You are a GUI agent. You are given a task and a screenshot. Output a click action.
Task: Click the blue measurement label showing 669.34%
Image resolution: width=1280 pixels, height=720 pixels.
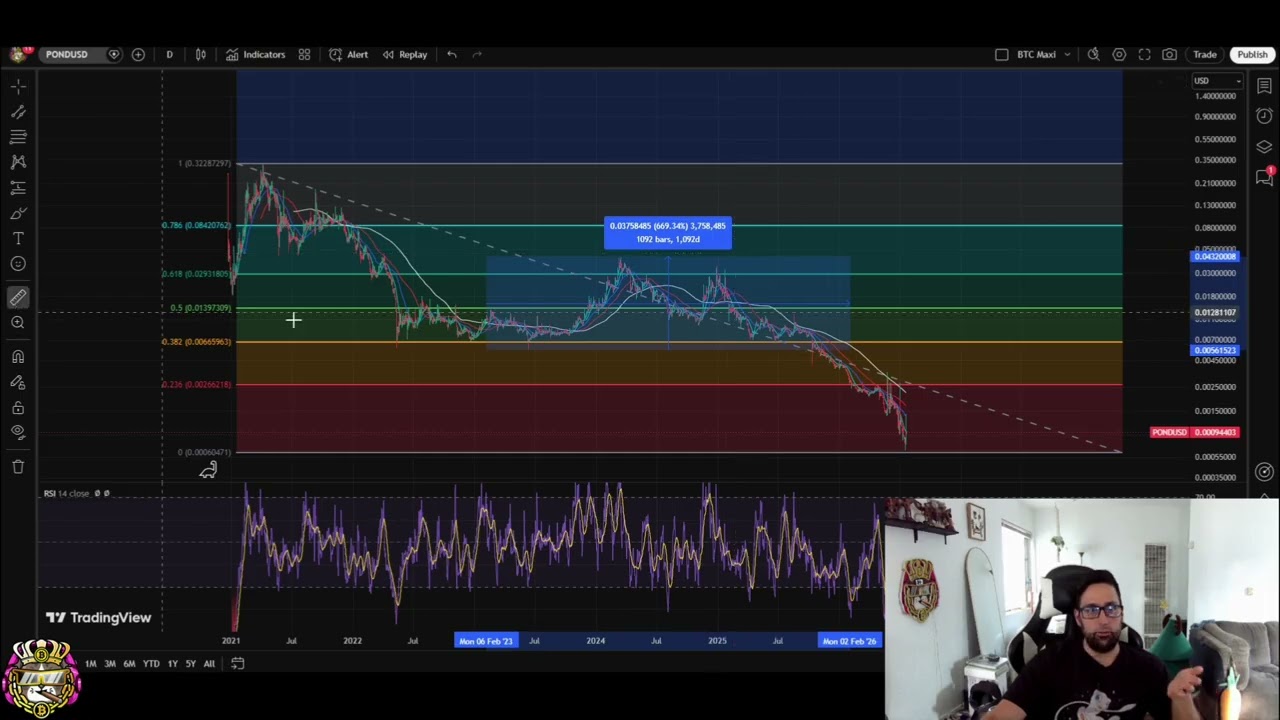tap(668, 233)
